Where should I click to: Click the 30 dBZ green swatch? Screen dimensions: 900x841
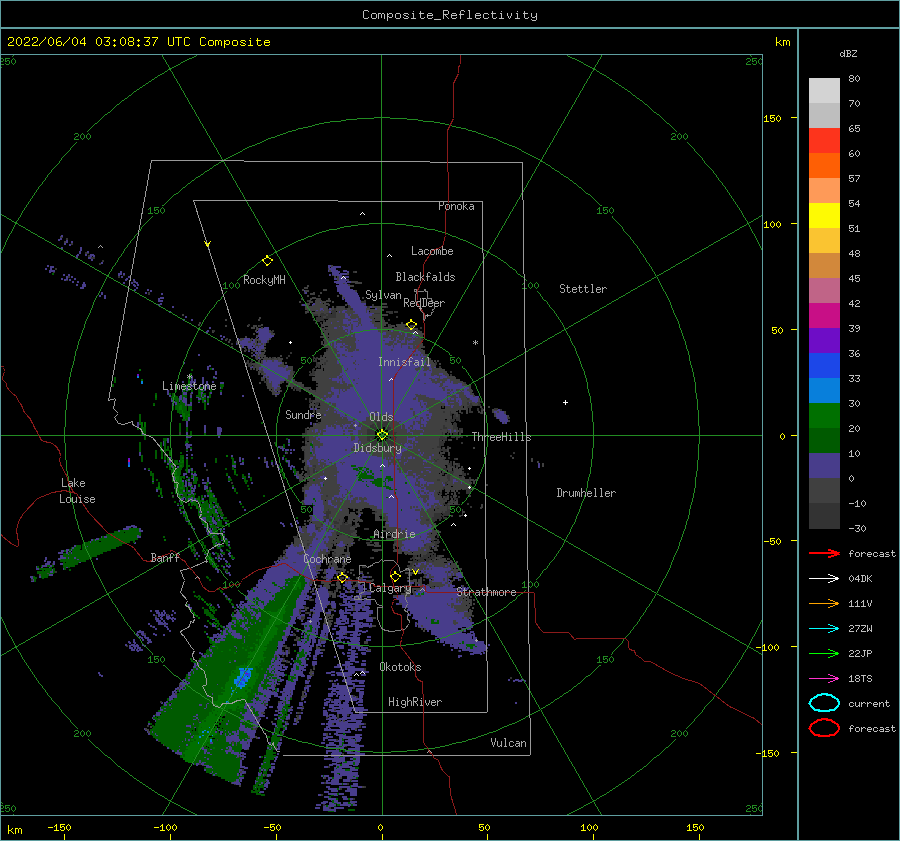click(x=824, y=416)
